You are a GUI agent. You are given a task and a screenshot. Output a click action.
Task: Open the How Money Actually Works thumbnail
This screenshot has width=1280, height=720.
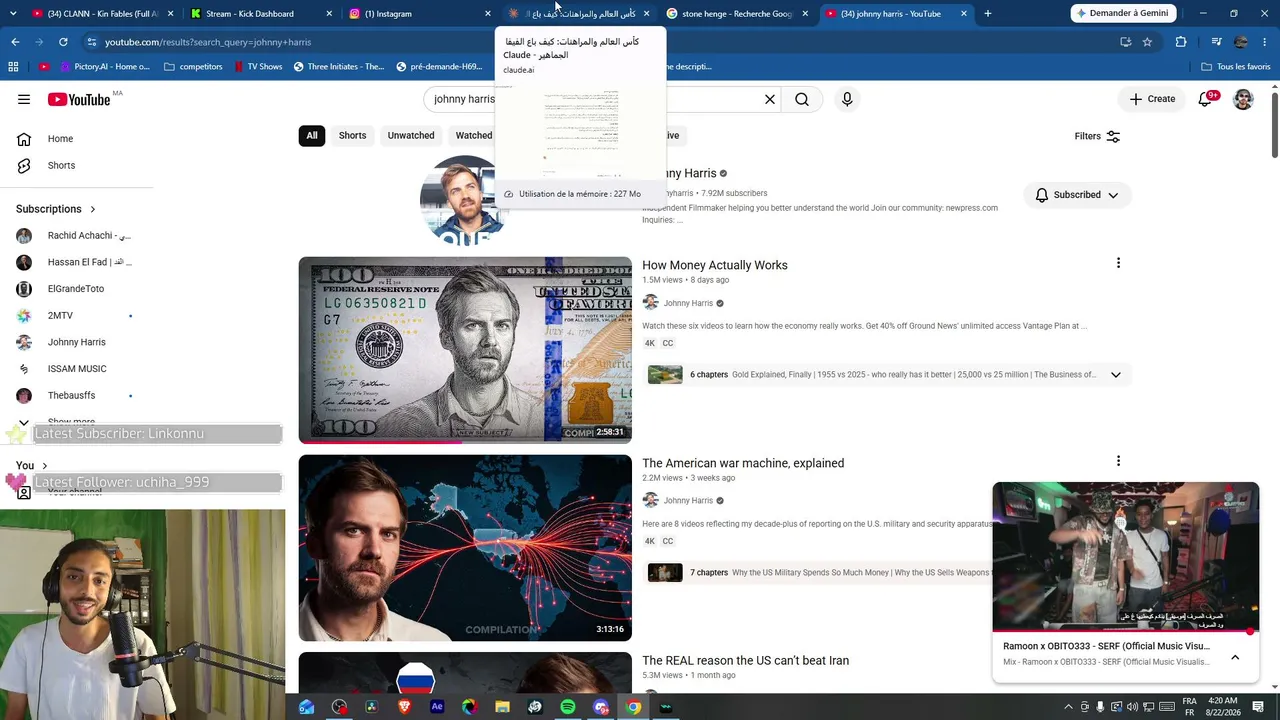click(x=465, y=350)
